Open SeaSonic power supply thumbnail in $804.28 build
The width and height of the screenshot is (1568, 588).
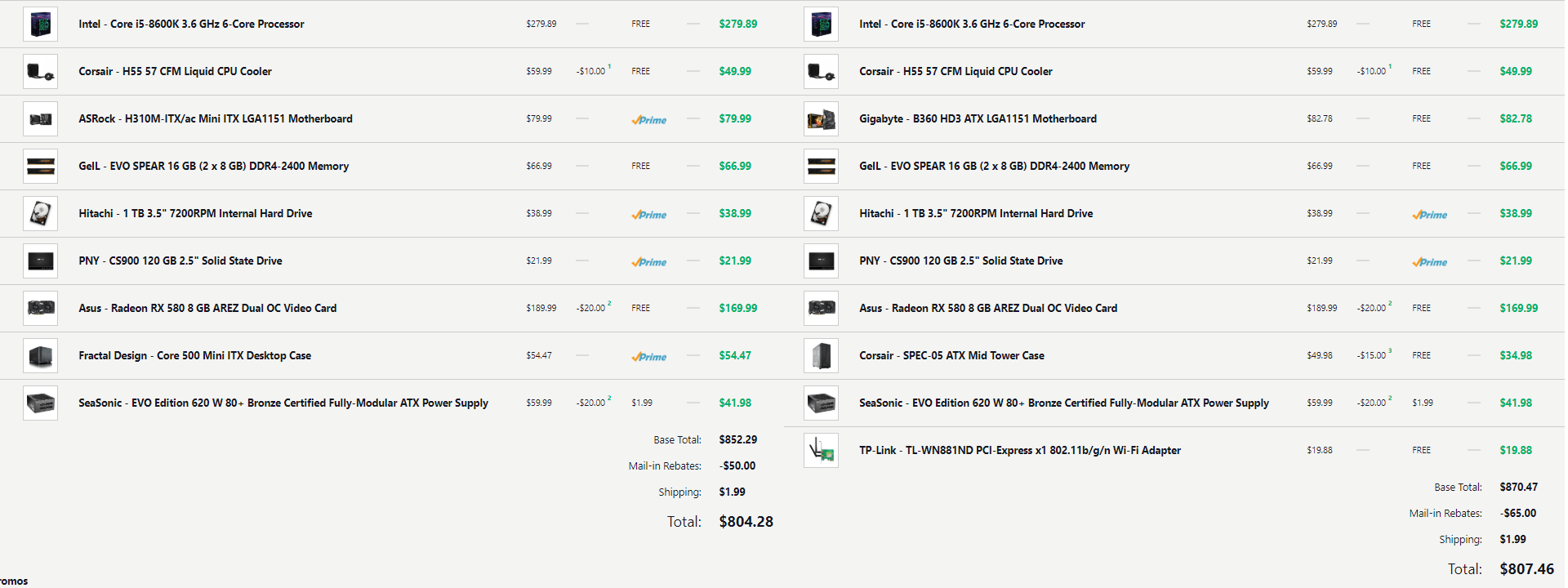pyautogui.click(x=40, y=403)
